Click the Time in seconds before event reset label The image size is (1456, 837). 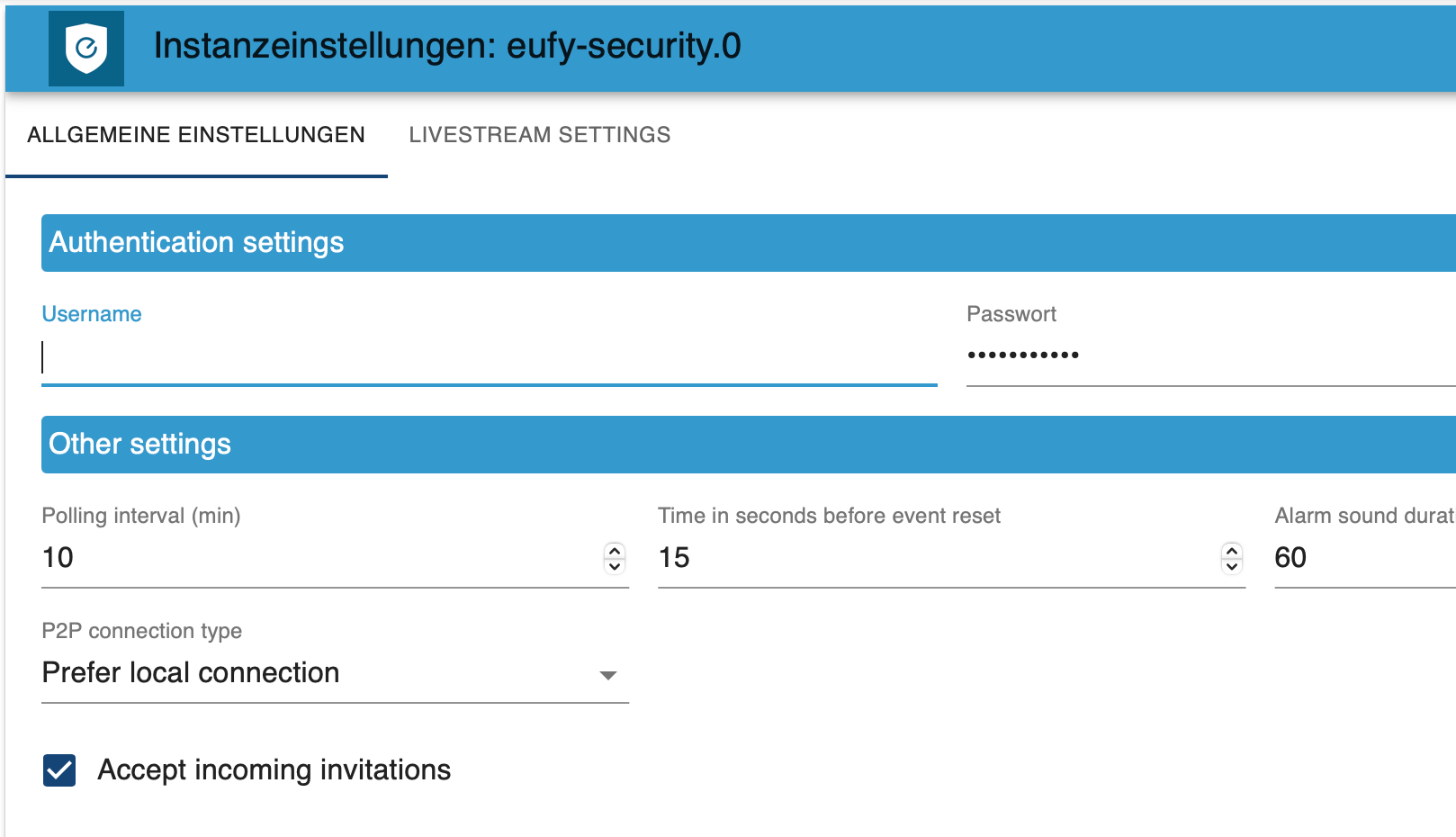[829, 516]
